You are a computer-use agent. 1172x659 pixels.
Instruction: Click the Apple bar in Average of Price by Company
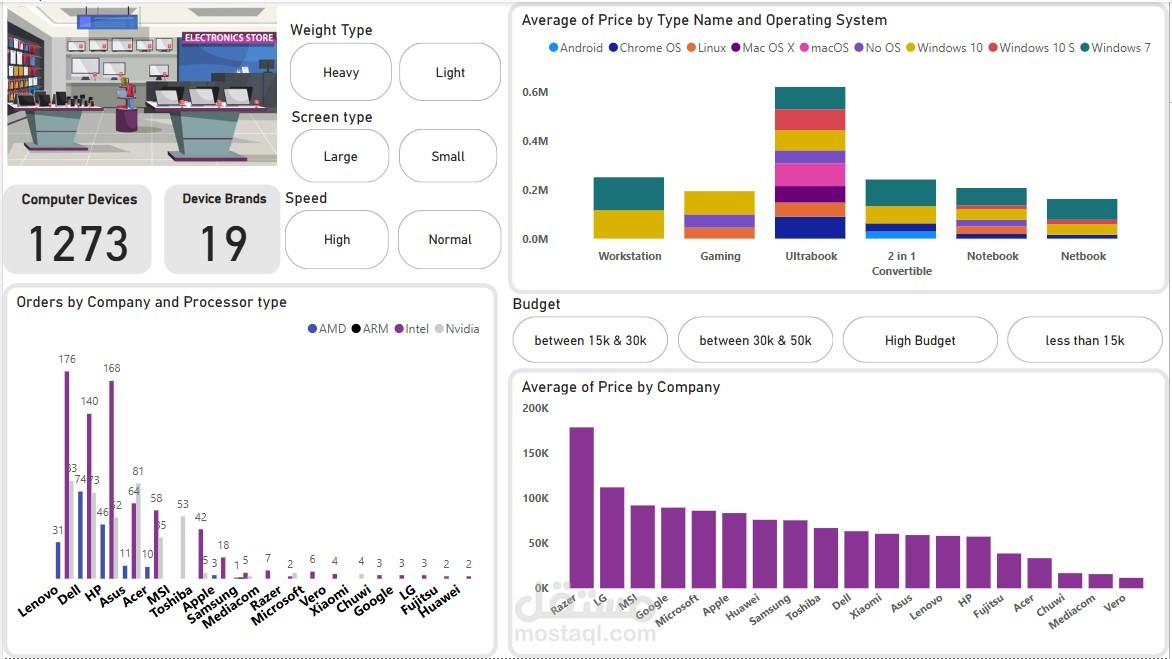click(734, 550)
